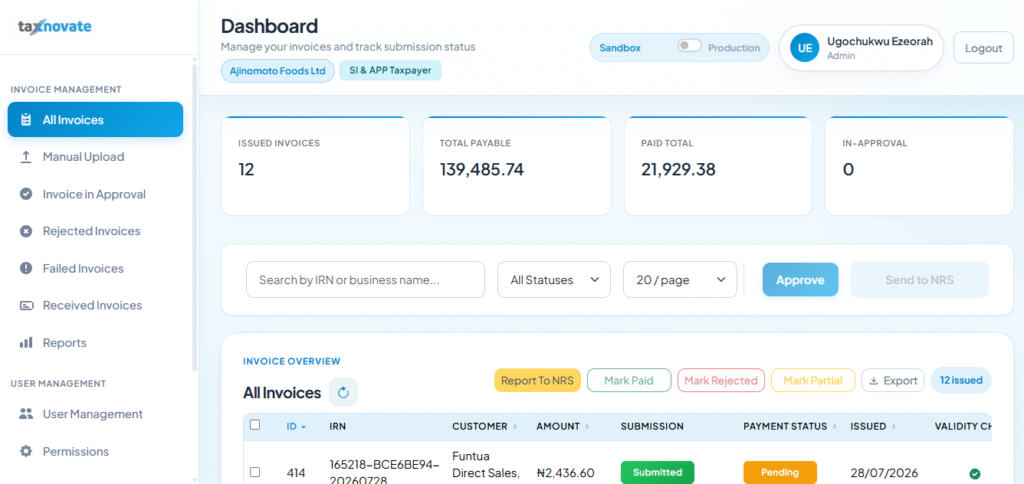
Task: Click the green validity check icon
Action: 974,473
